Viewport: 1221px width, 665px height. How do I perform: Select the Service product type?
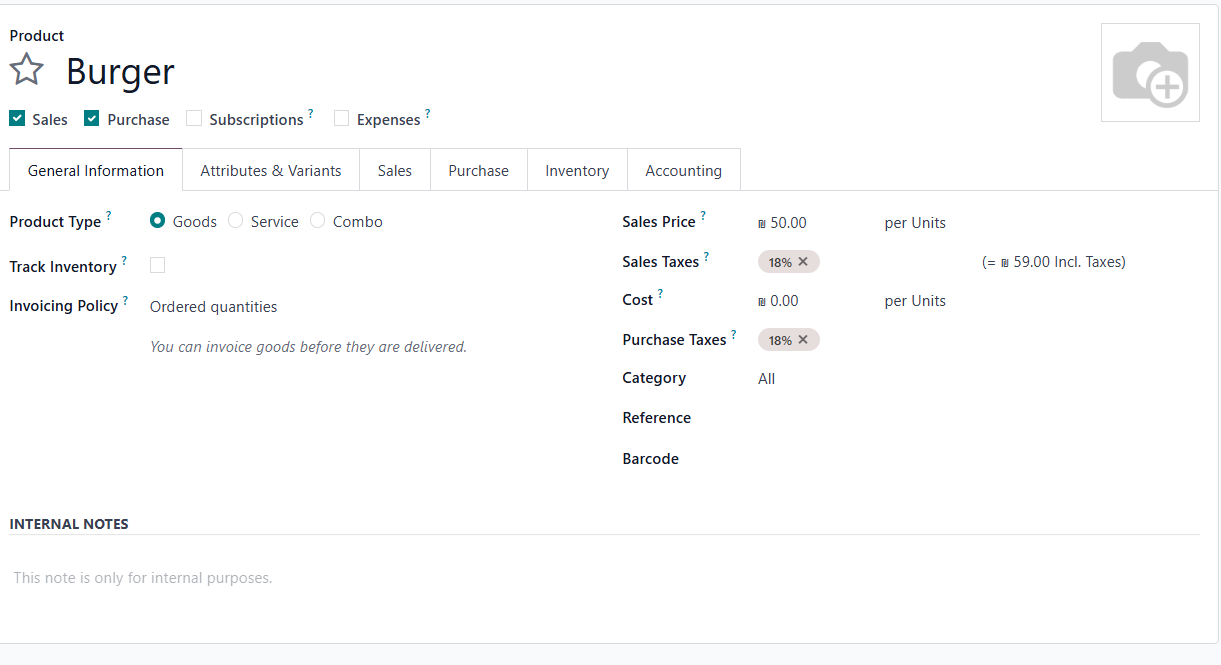click(236, 221)
